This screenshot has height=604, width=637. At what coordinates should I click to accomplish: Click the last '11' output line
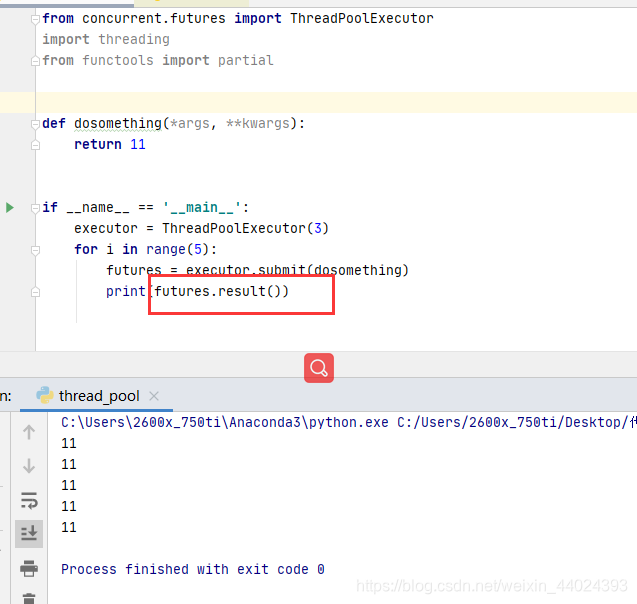69,527
